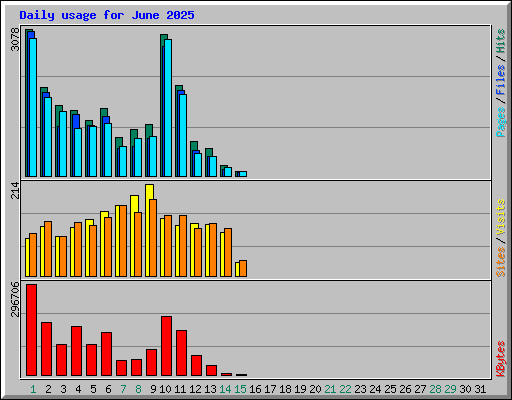Click day 15 on the x-axis
Image resolution: width=512 pixels, height=400 pixels.
point(240,389)
